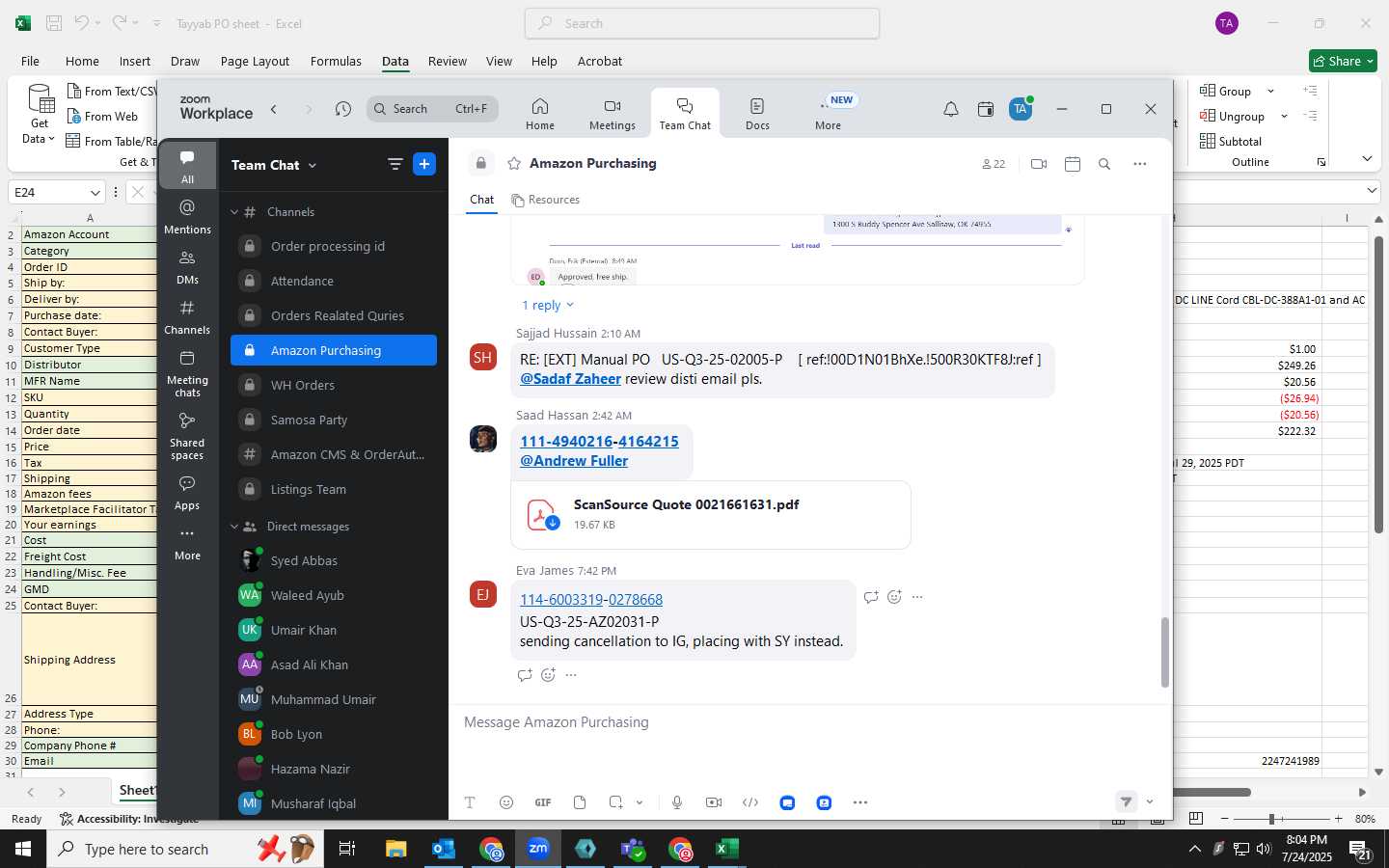
Task: Collapse the Direct messages section
Action: [234, 527]
